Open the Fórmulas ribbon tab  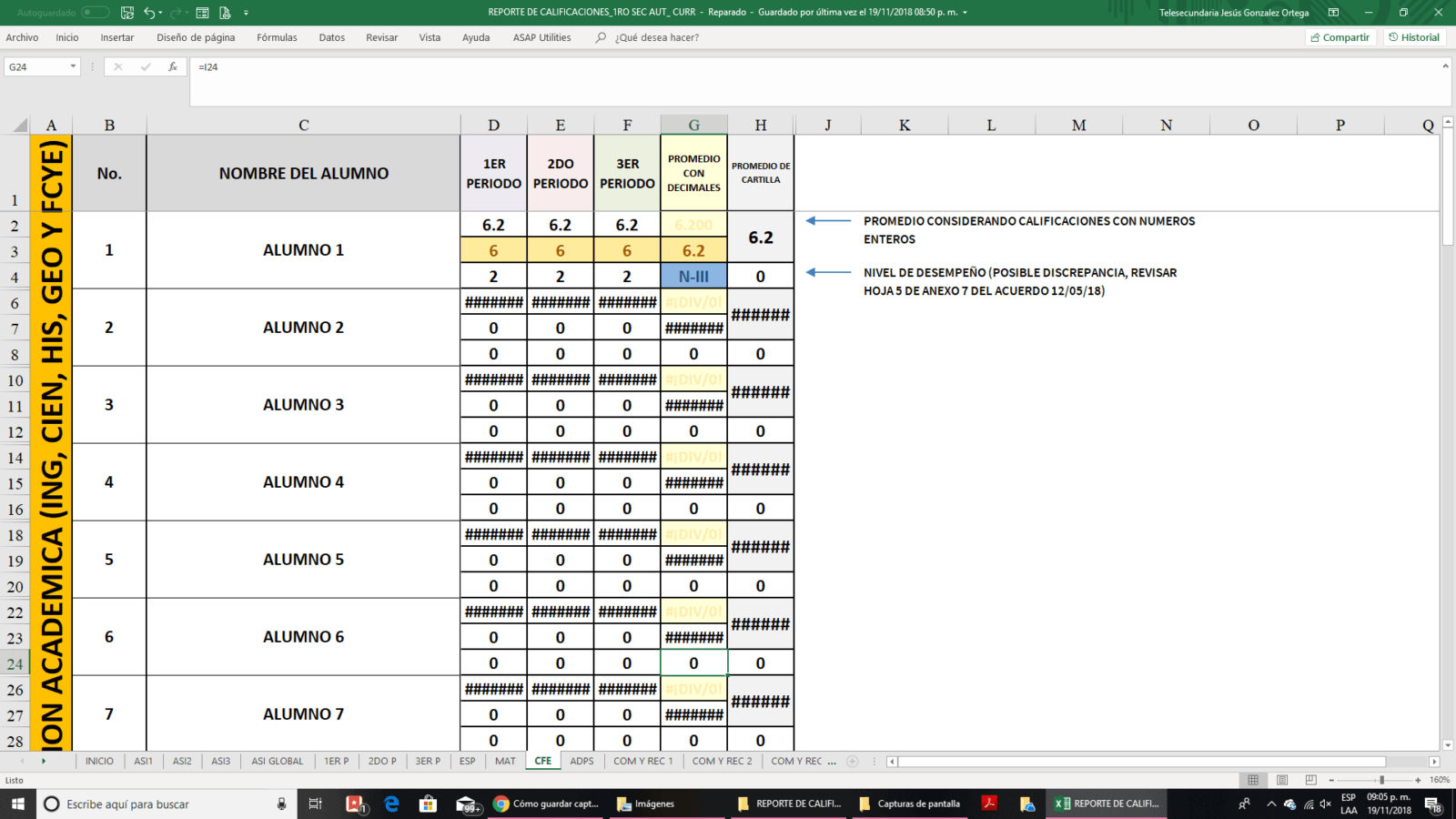click(x=277, y=37)
